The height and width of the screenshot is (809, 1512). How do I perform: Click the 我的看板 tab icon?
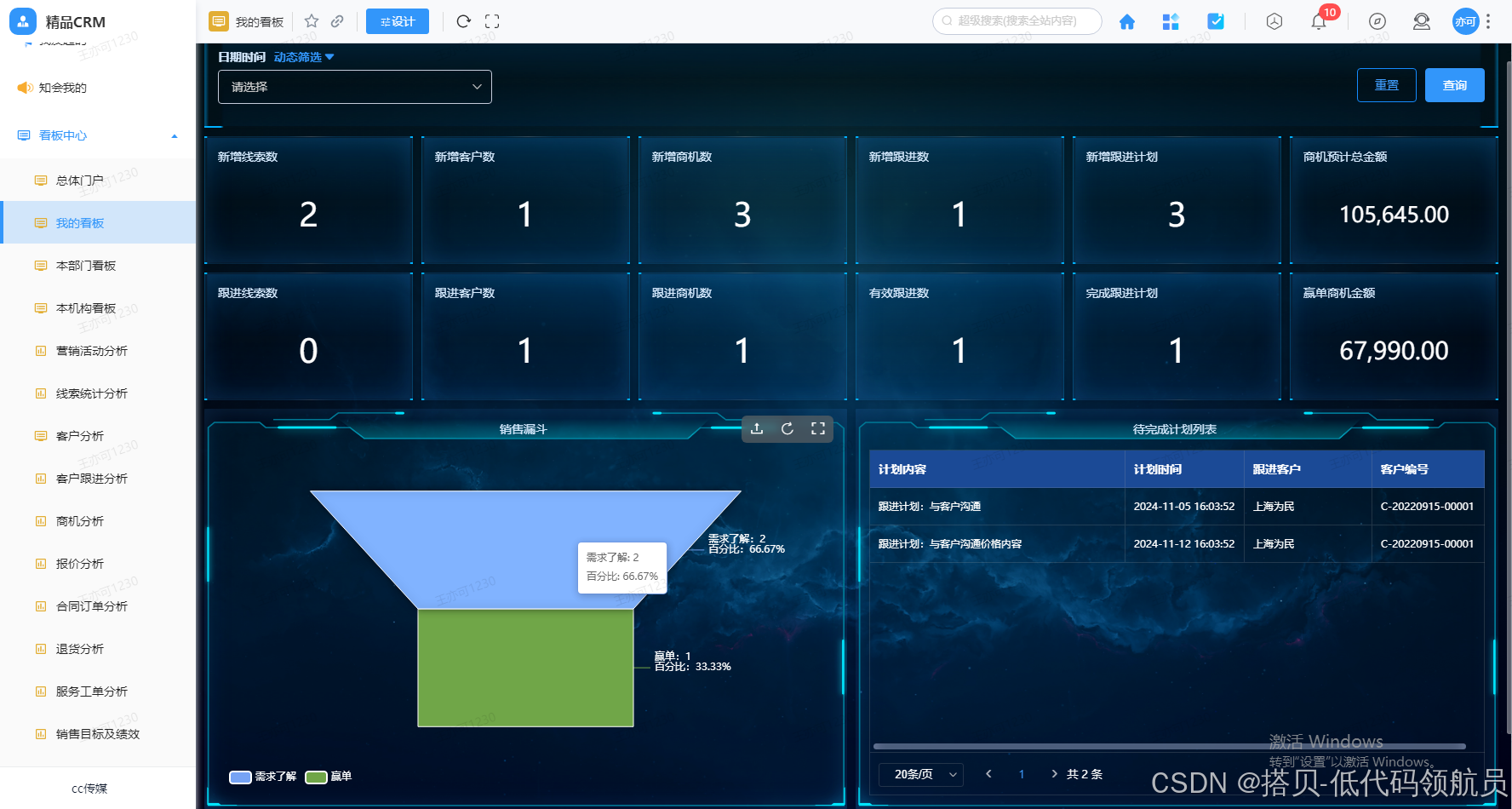[x=219, y=21]
